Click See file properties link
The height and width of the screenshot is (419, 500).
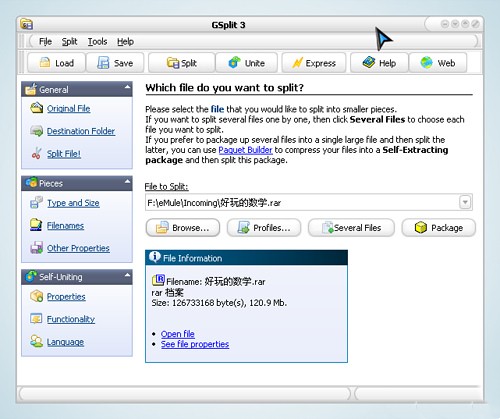195,344
